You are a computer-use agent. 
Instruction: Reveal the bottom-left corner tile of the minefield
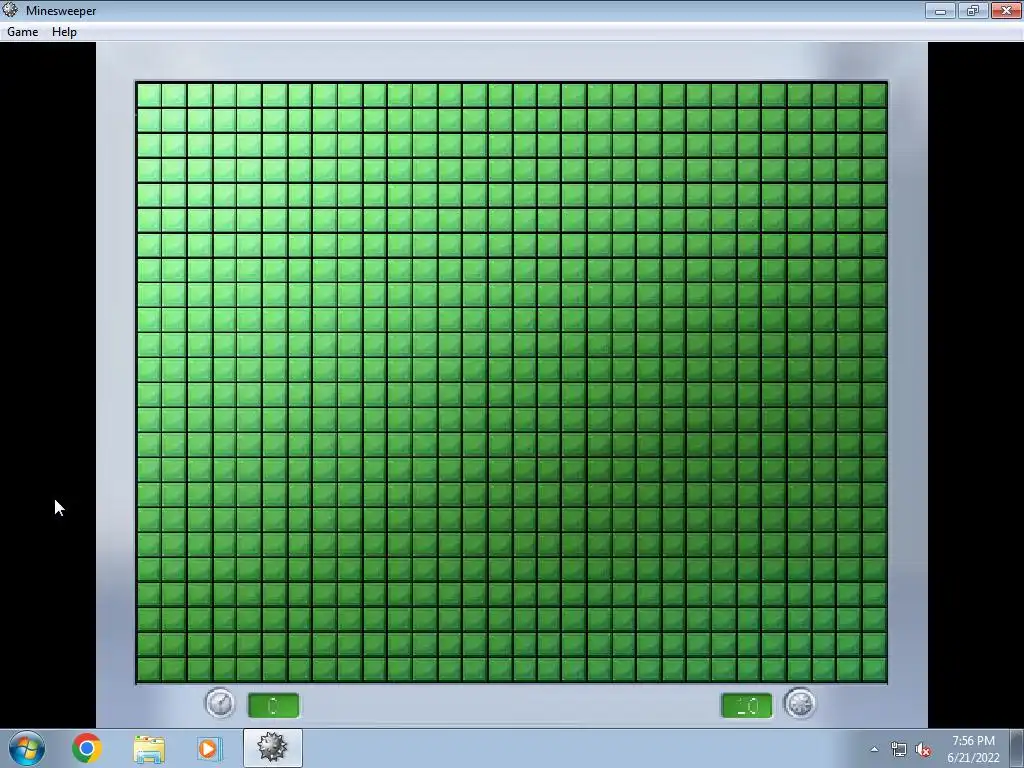pyautogui.click(x=149, y=669)
